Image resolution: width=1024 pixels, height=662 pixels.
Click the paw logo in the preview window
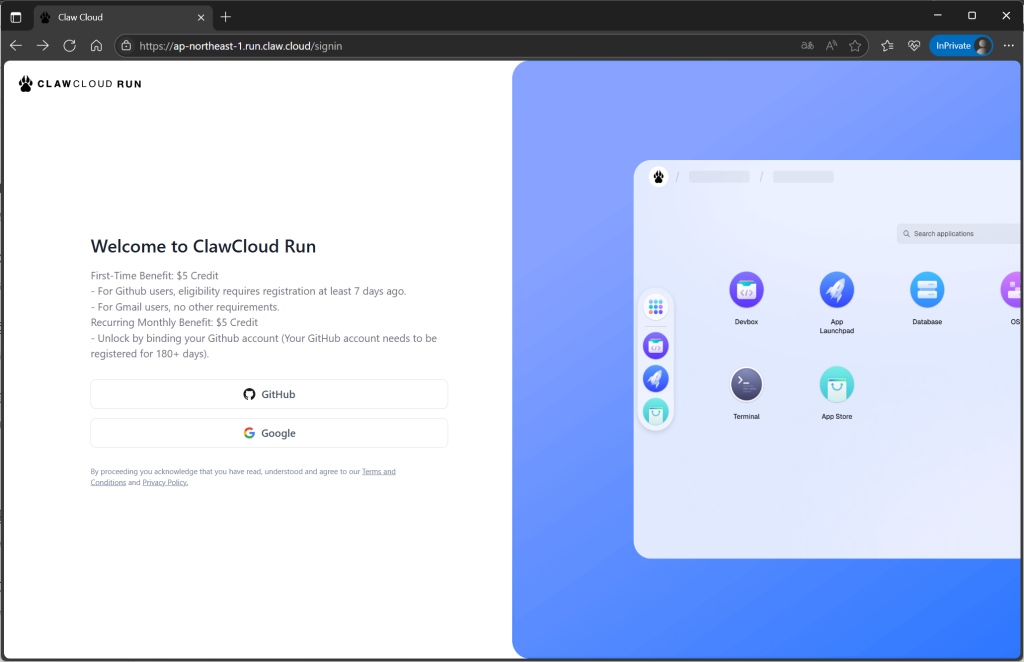tap(658, 176)
